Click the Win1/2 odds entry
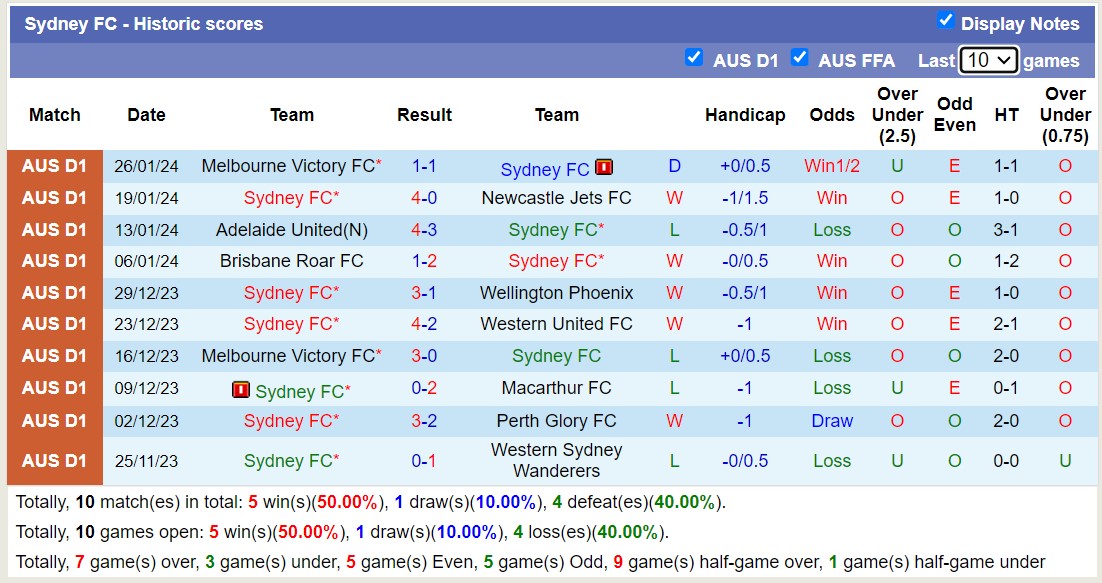This screenshot has width=1102, height=583. pyautogui.click(x=831, y=167)
